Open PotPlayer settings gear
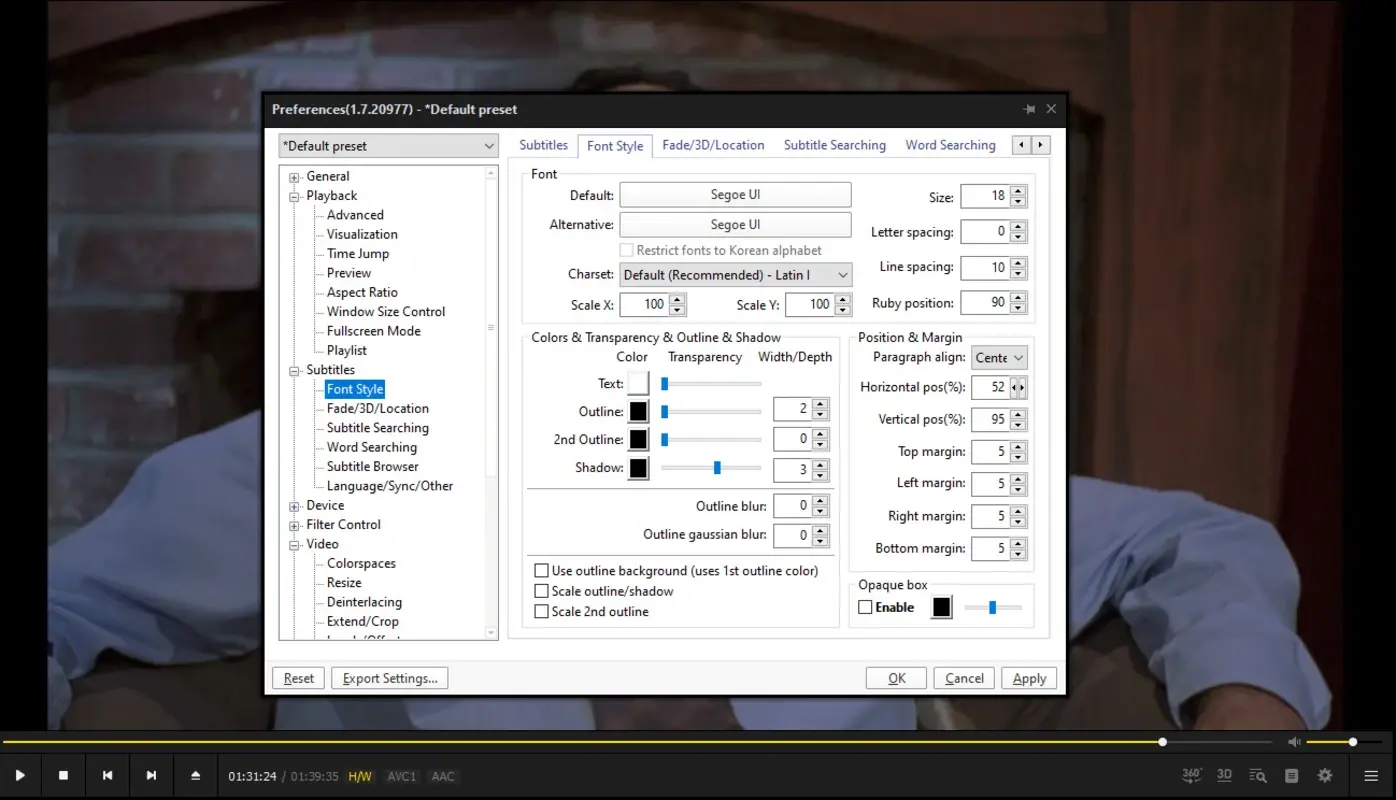The image size is (1396, 800). click(1324, 774)
